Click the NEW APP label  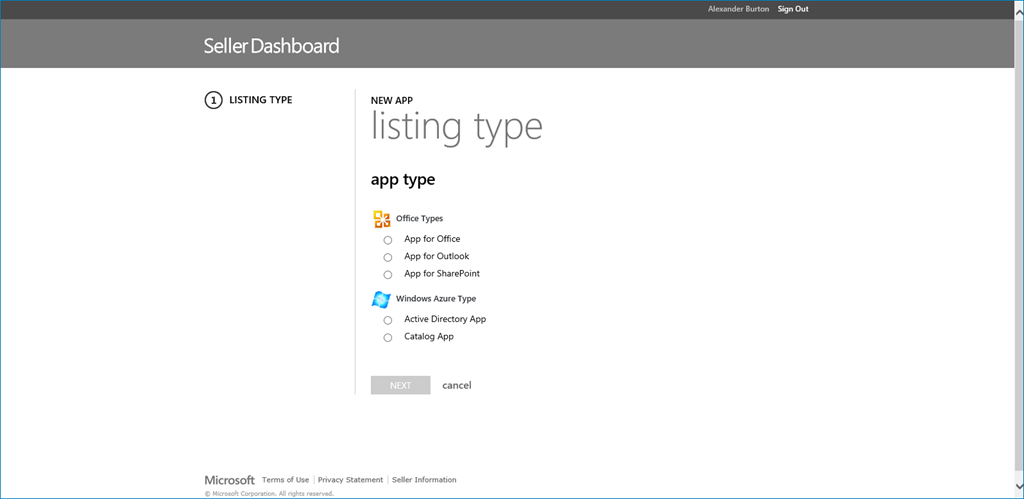click(x=392, y=101)
